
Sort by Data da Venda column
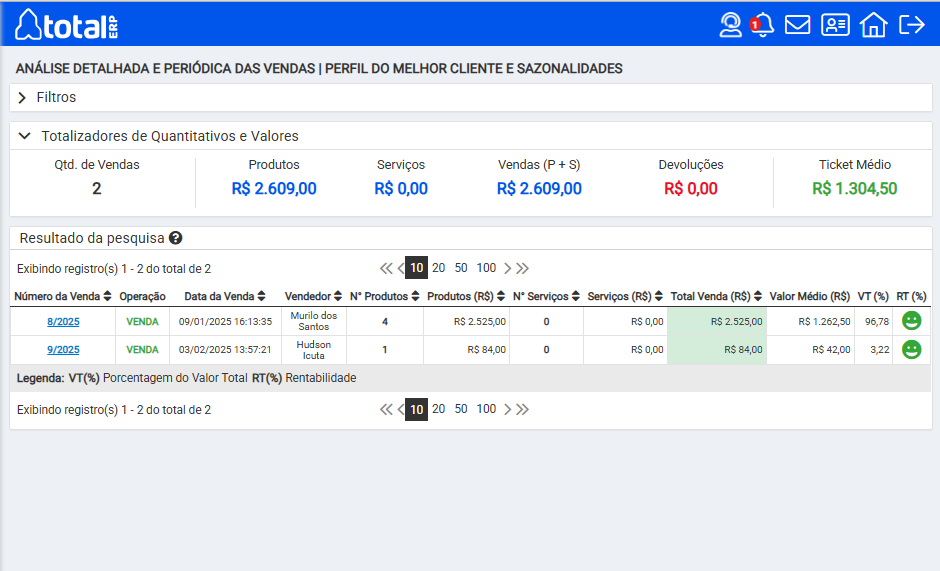(x=225, y=296)
